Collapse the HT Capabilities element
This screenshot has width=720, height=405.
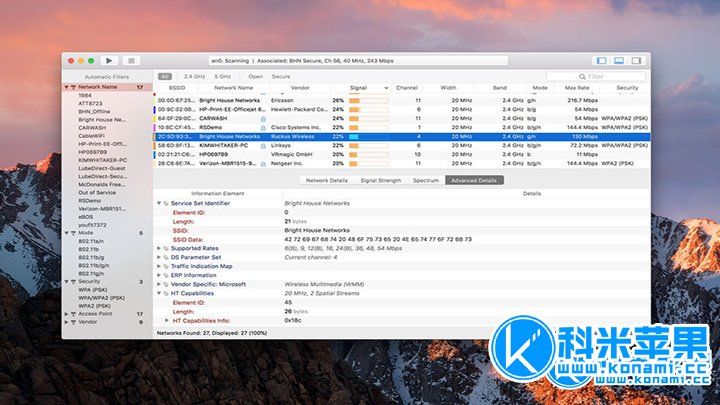159,293
